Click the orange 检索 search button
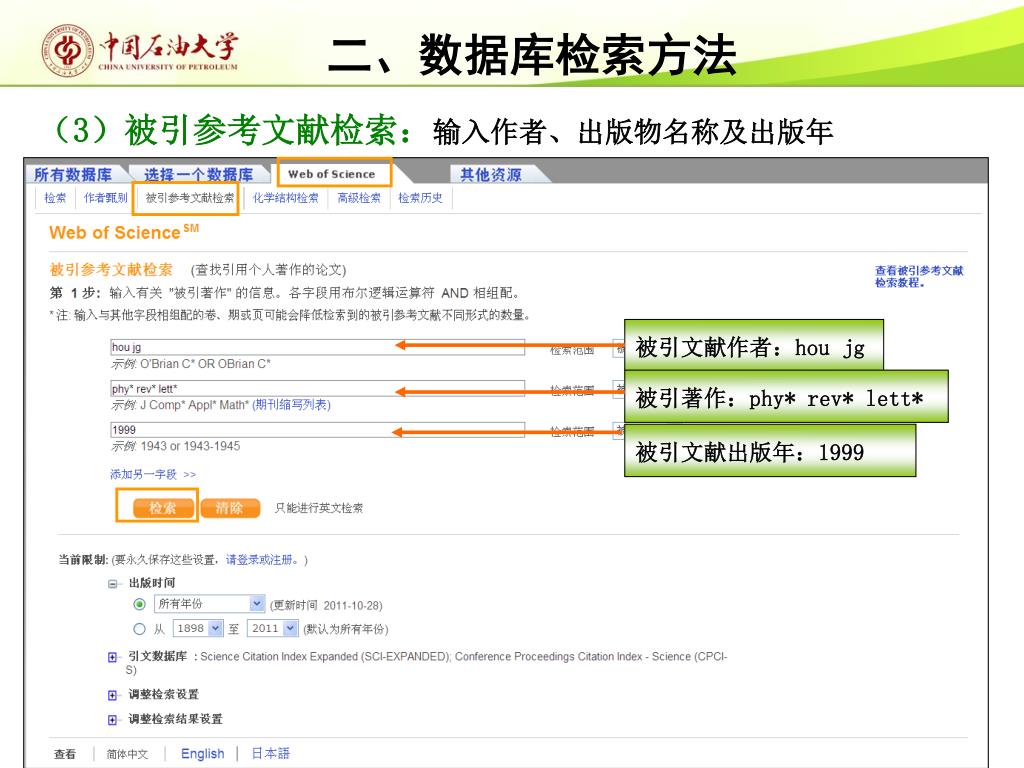The image size is (1024, 768). point(163,508)
